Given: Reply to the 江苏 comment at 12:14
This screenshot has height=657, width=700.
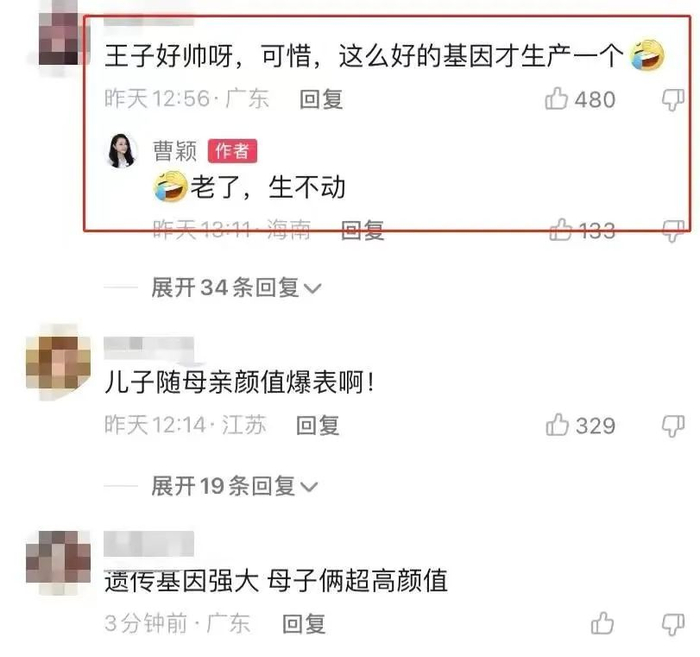Looking at the screenshot, I should [x=318, y=425].
